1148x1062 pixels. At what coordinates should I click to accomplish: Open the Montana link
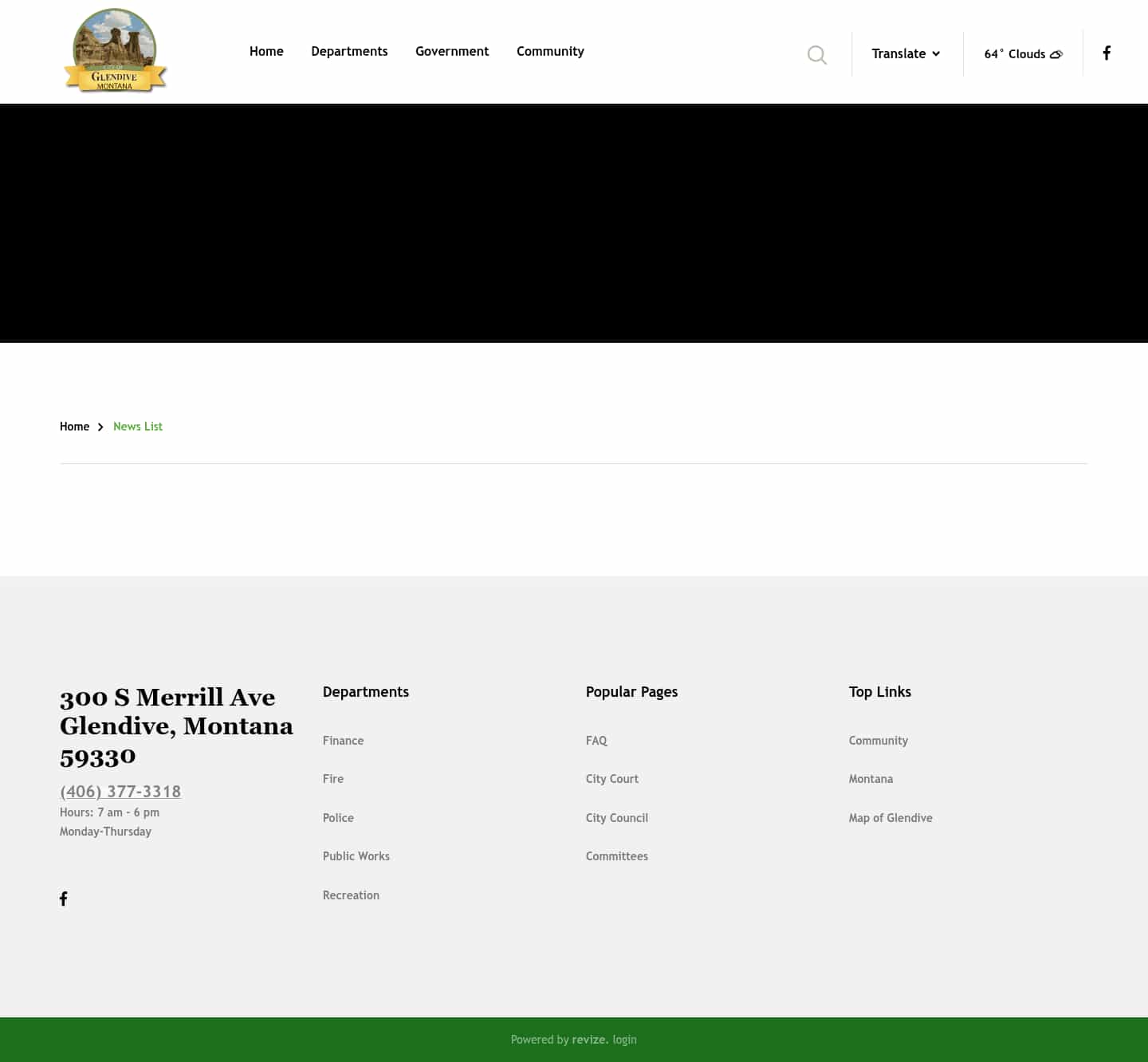(x=871, y=779)
